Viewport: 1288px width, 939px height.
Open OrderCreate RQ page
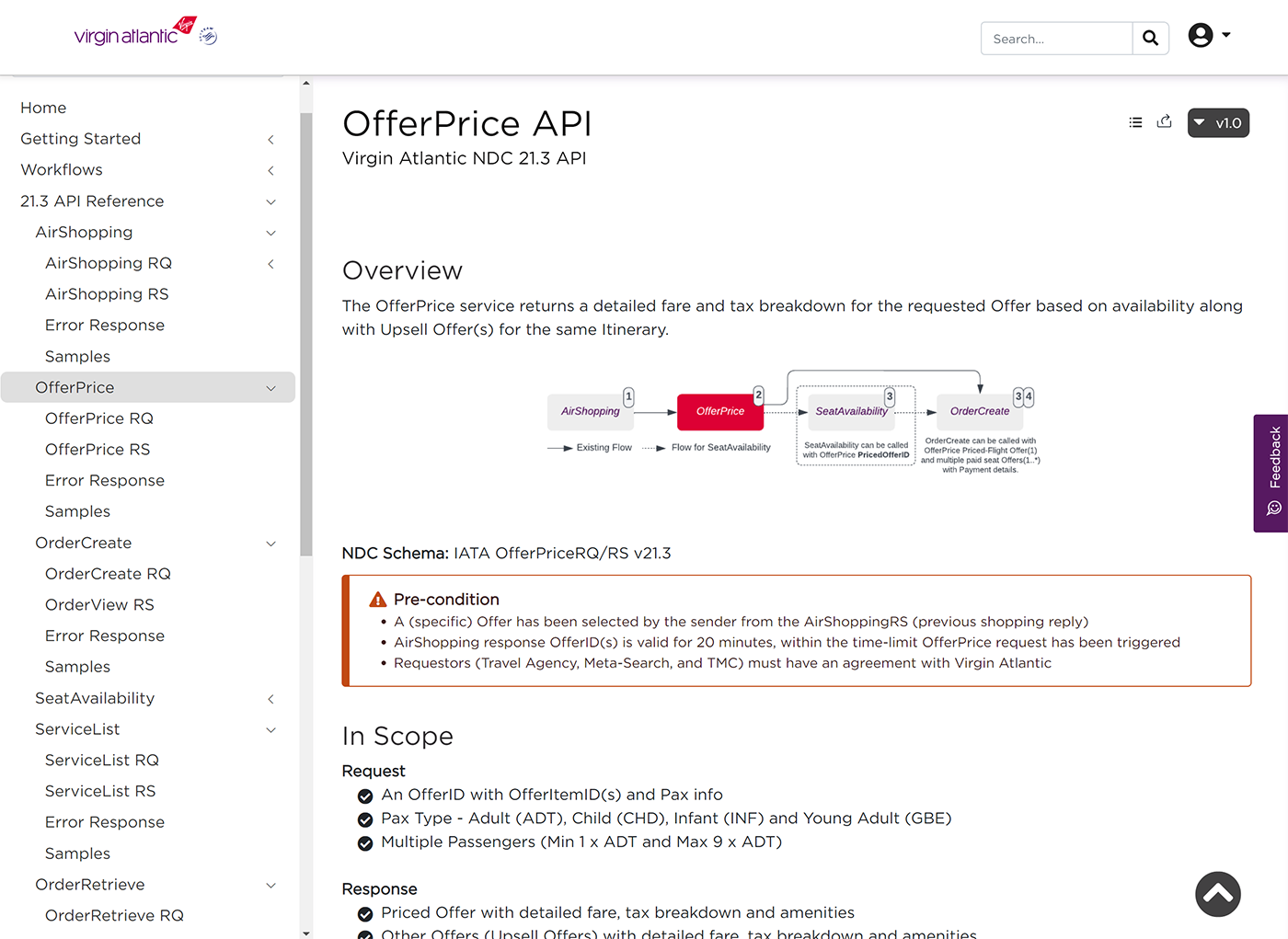coord(108,574)
